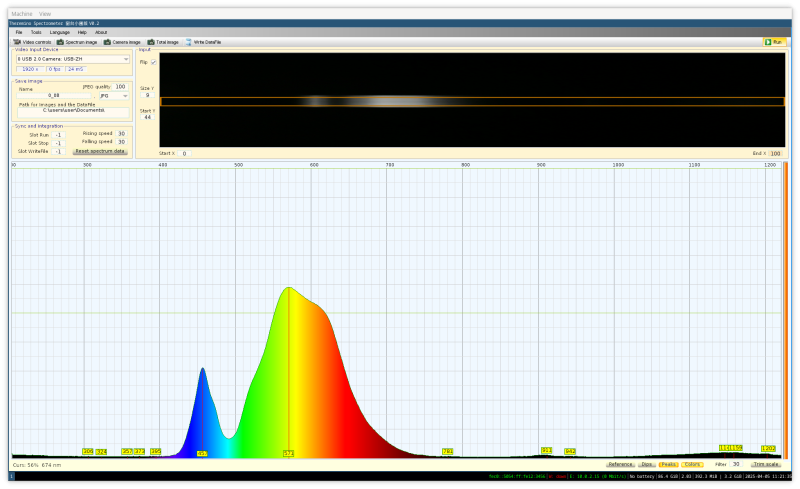Open the JPG image format dropdown

tap(112, 96)
